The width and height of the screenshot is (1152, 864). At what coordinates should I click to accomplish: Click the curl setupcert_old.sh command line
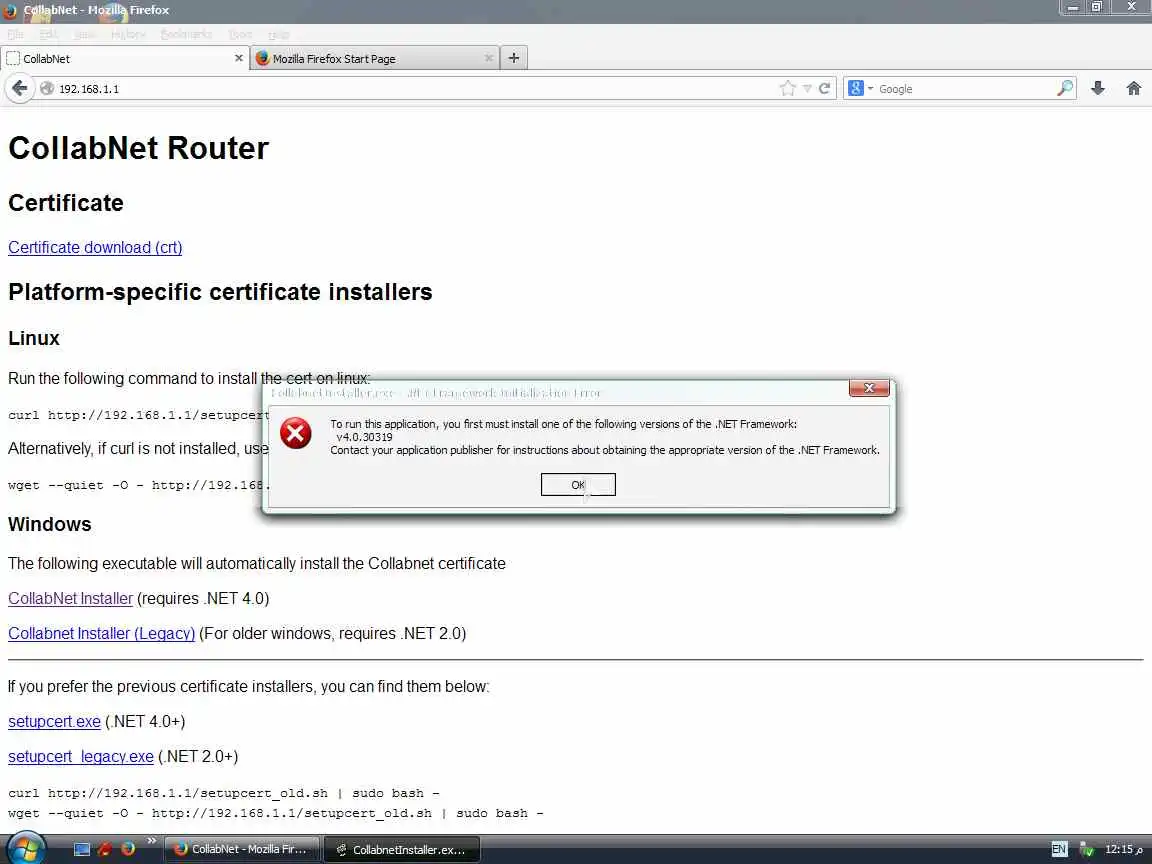(224, 793)
